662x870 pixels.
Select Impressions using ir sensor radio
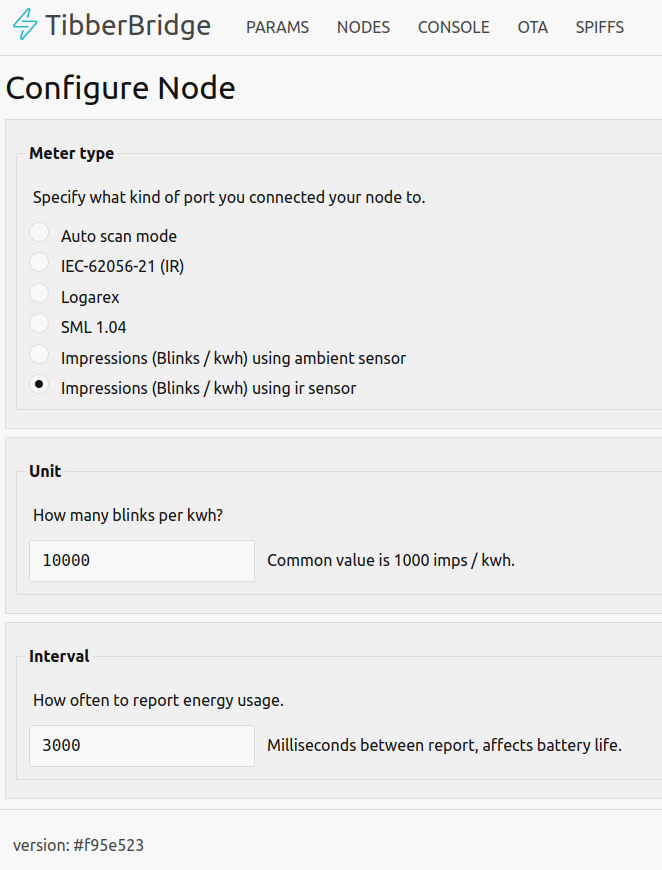(39, 384)
